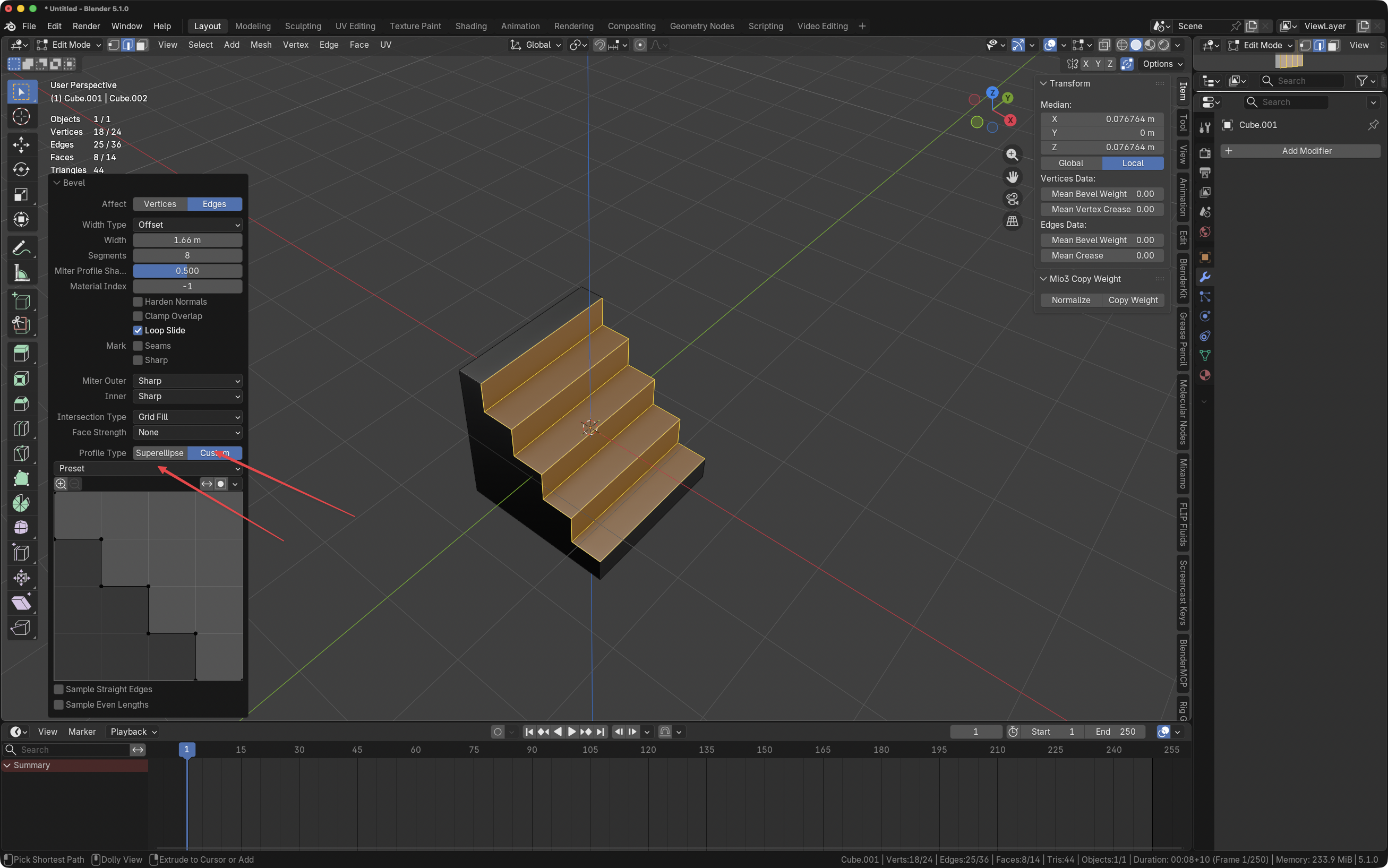
Task: Pin the Cube.001 properties panel
Action: click(1373, 125)
